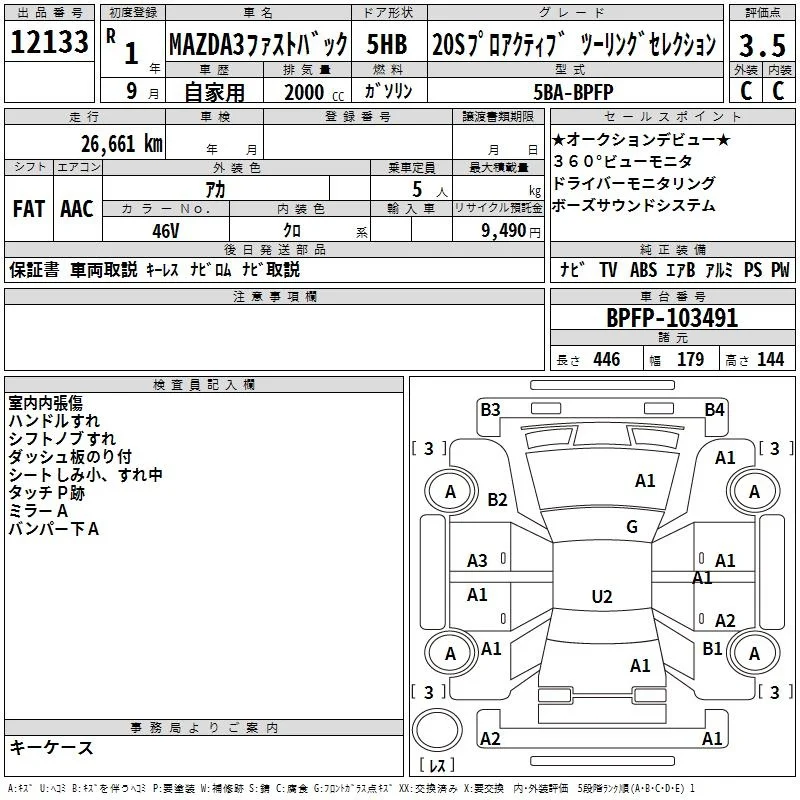Click the interior color クロ
The width and height of the screenshot is (800, 800).
(x=292, y=230)
